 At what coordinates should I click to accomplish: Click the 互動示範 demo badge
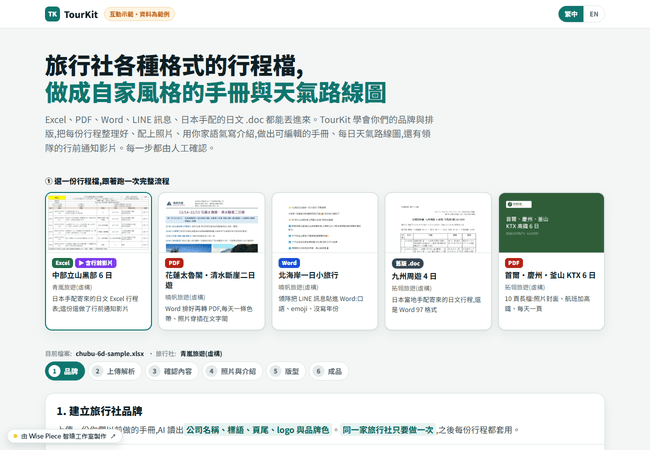coord(139,14)
